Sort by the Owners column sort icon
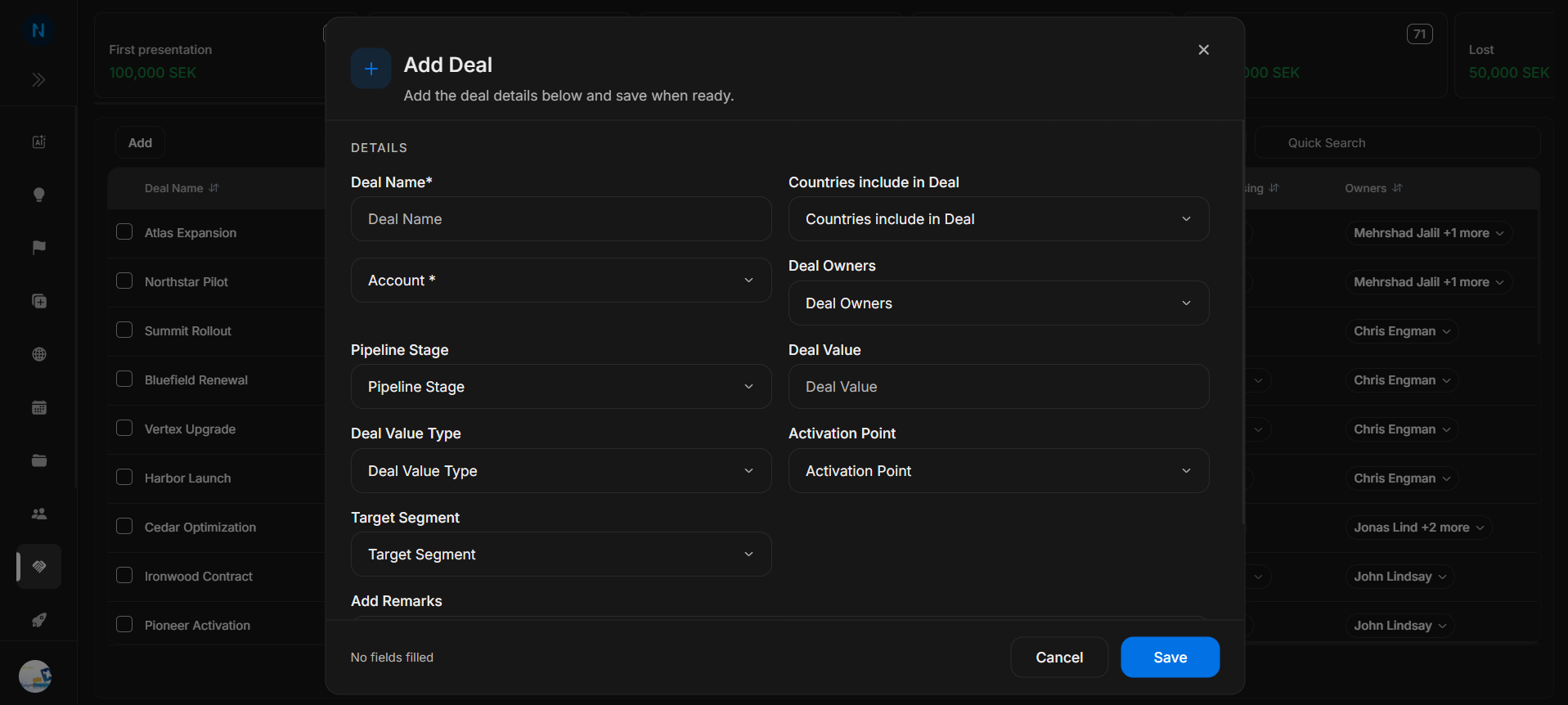The image size is (1568, 705). [x=1397, y=188]
